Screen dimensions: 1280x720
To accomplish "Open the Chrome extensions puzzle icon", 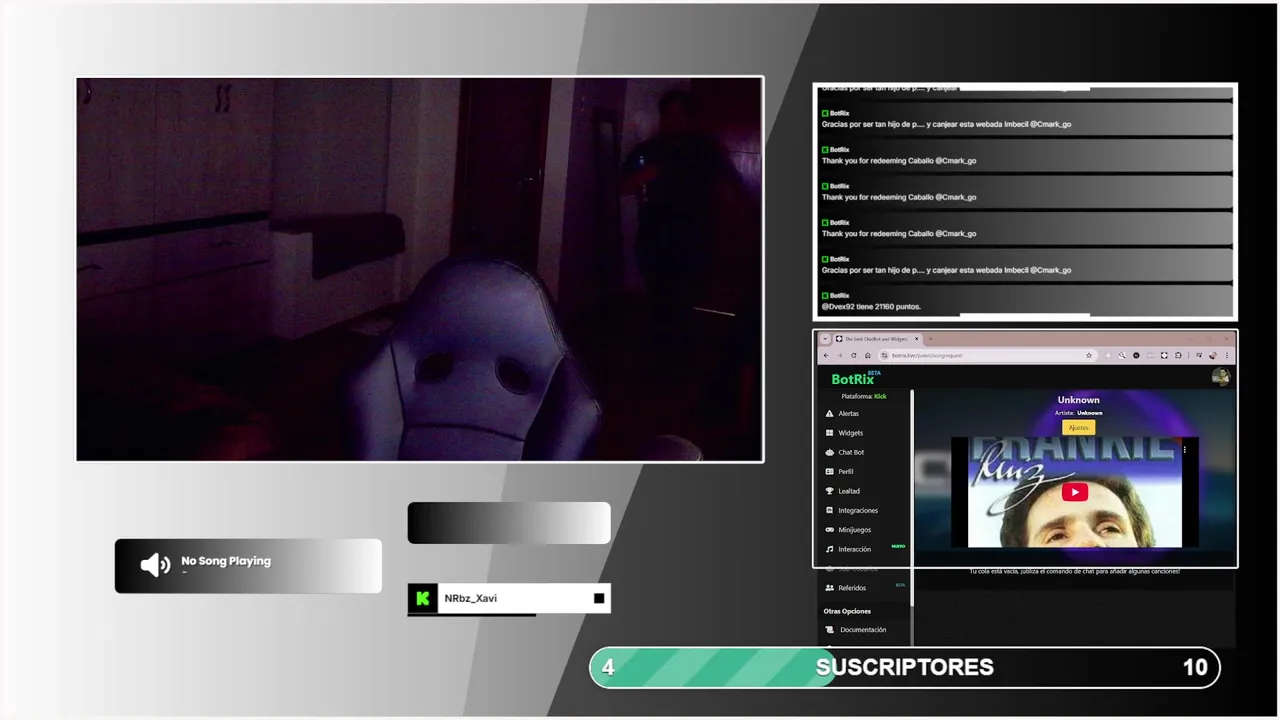I will tap(1179, 355).
